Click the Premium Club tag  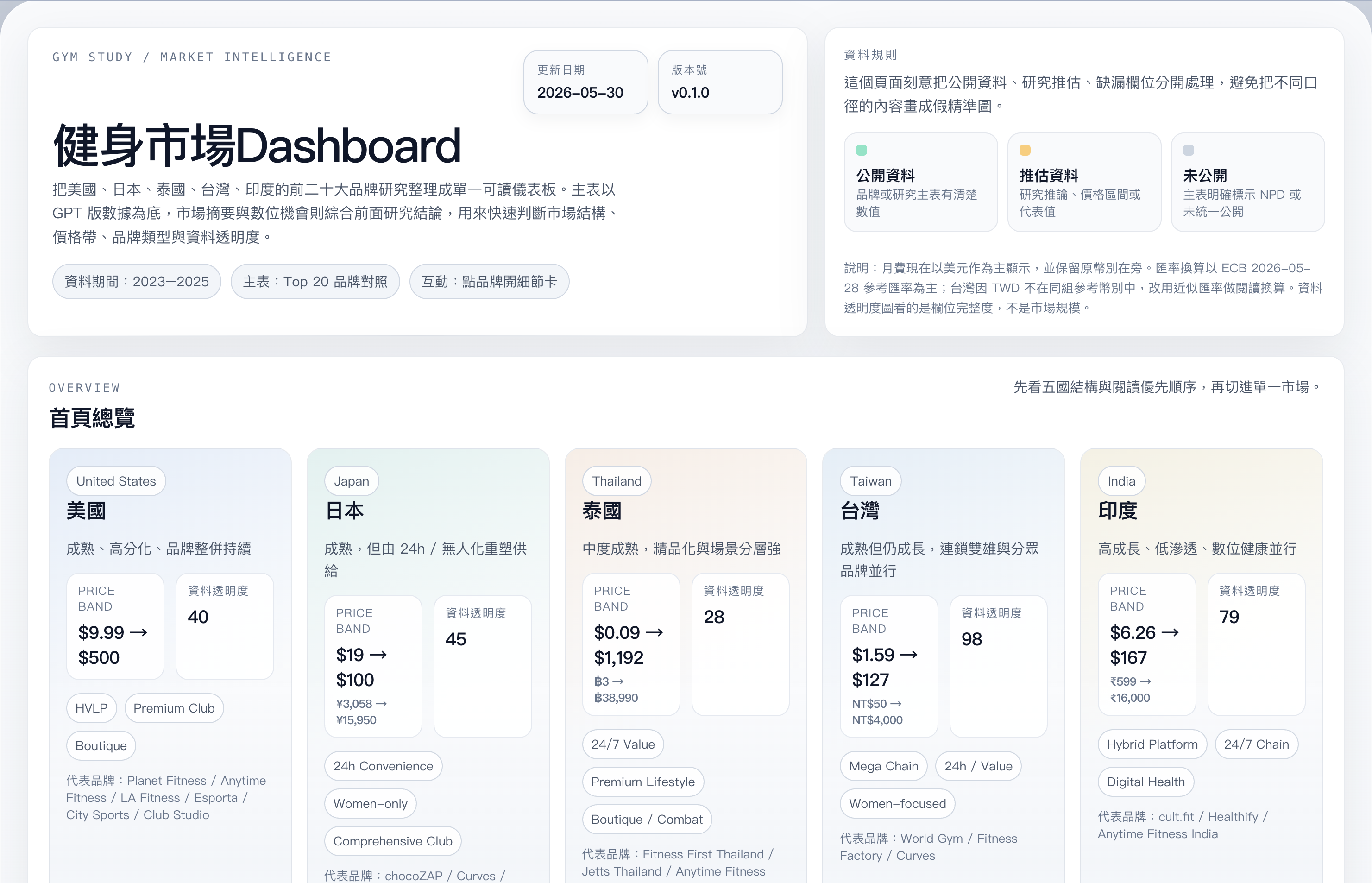(x=174, y=708)
